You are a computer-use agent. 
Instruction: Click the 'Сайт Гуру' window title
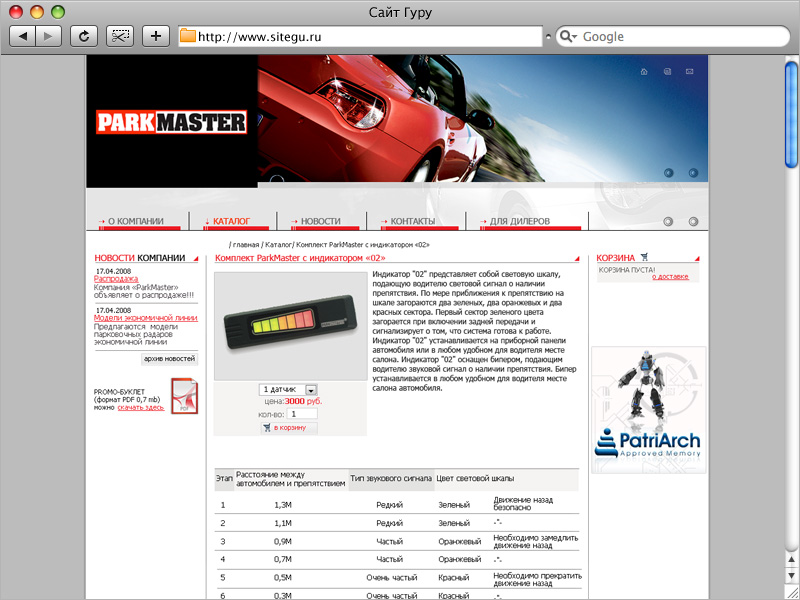(x=400, y=12)
